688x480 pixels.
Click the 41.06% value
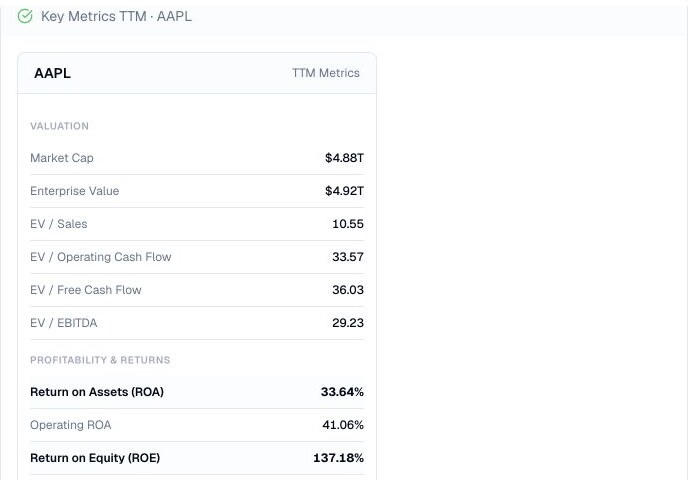(x=343, y=425)
